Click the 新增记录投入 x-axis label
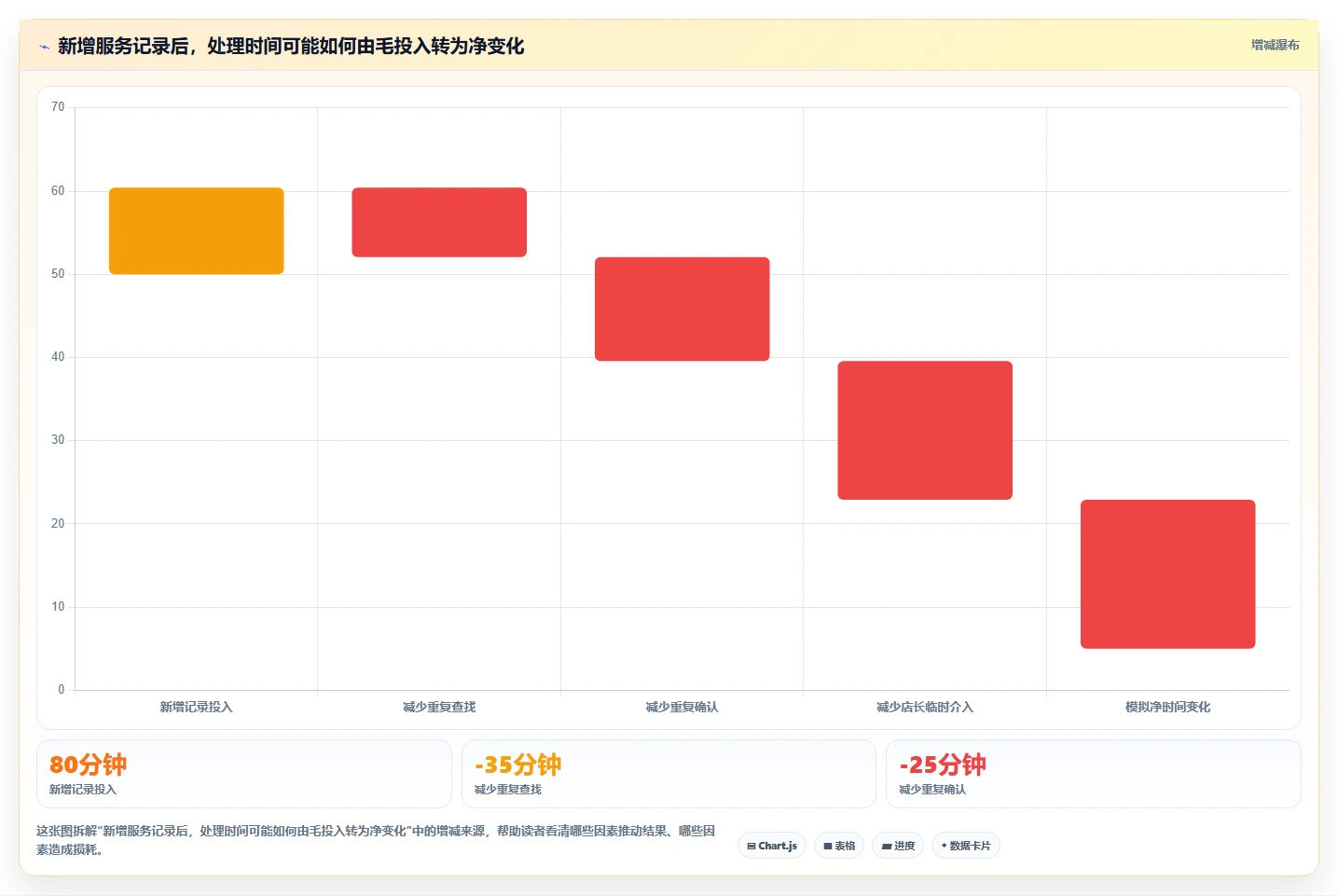This screenshot has width=1338, height=896. [x=196, y=708]
